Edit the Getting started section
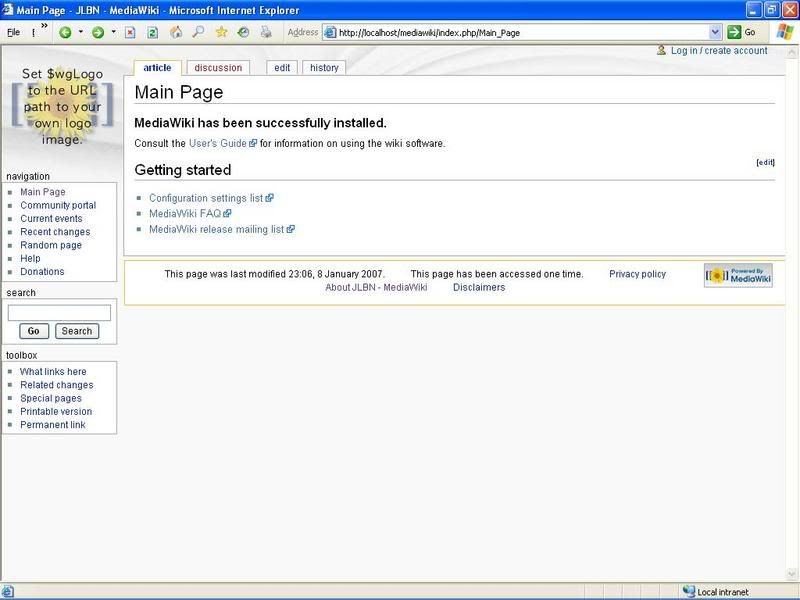The height and width of the screenshot is (600, 800). click(765, 162)
